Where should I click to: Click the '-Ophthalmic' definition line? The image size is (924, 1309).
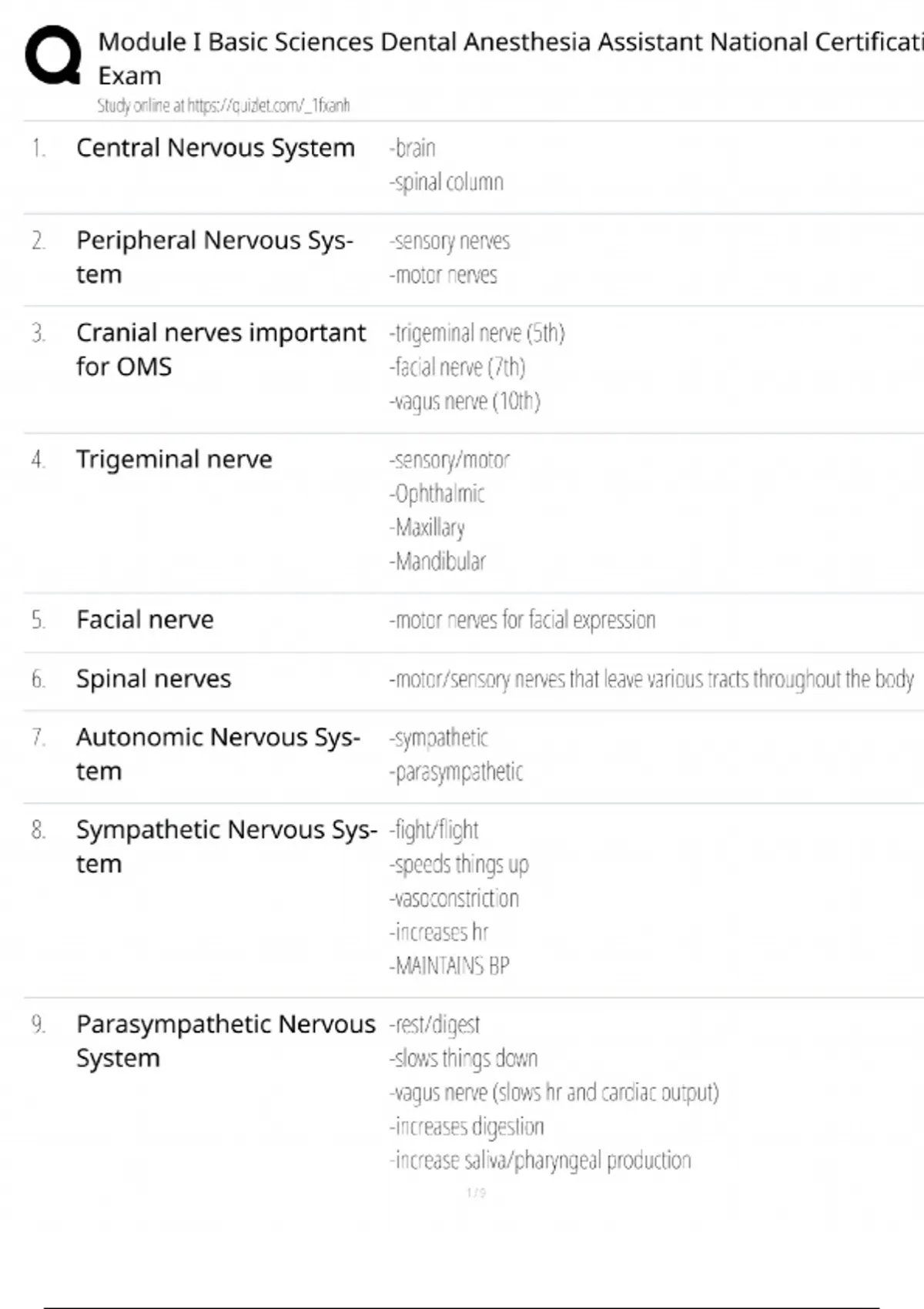point(437,494)
